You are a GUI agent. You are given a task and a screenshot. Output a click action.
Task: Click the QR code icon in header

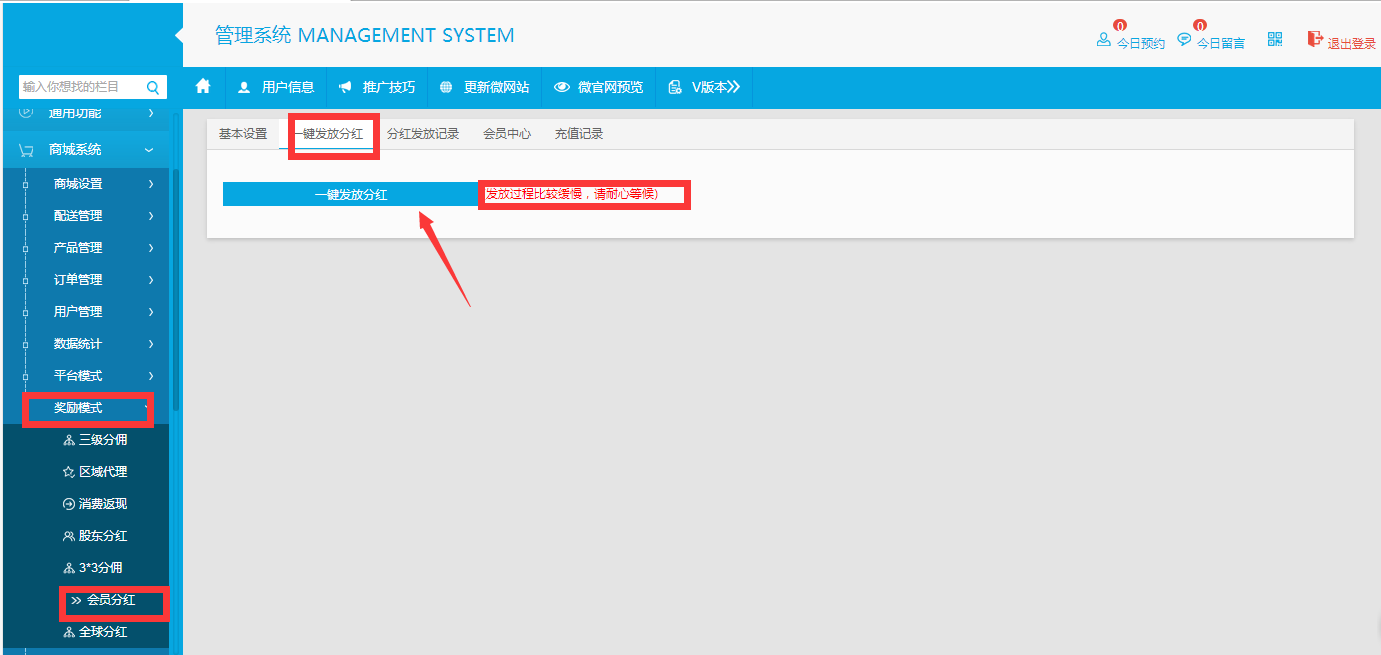click(x=1275, y=39)
